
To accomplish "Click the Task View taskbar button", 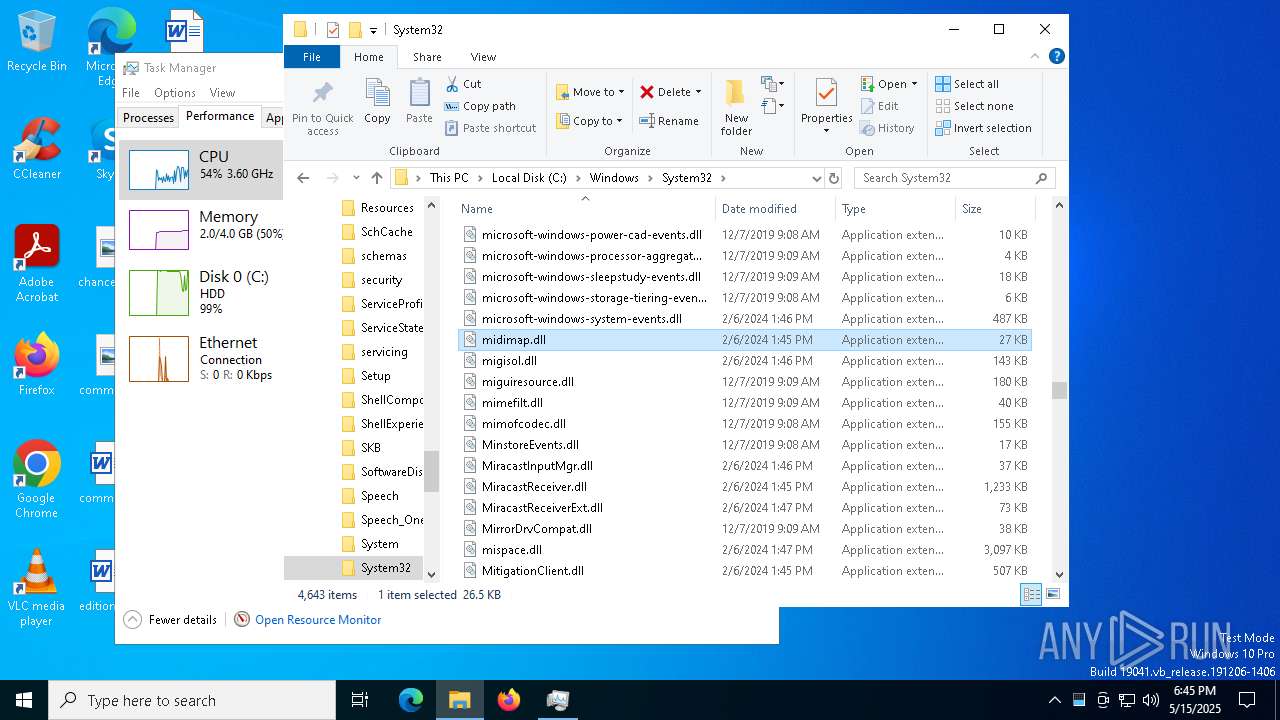I will pos(360,700).
